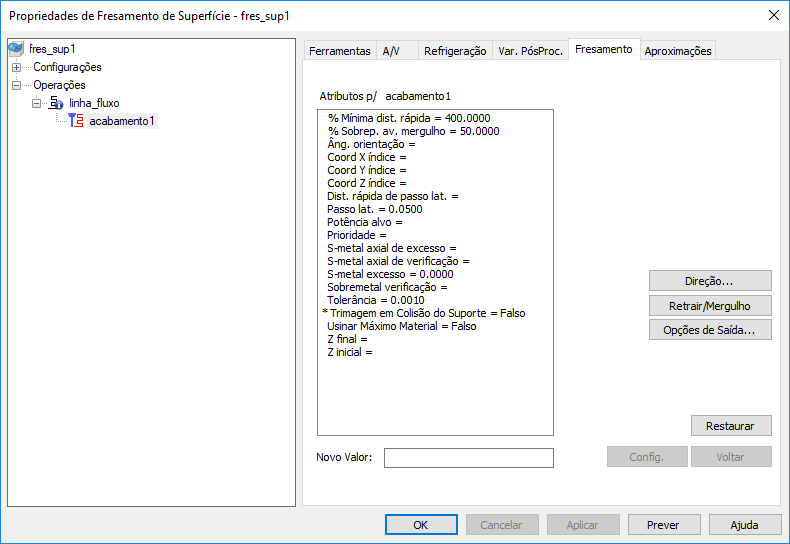Select '% Mínima dist. rápida = 400.0000' attribute
The image size is (790, 544).
(x=409, y=118)
